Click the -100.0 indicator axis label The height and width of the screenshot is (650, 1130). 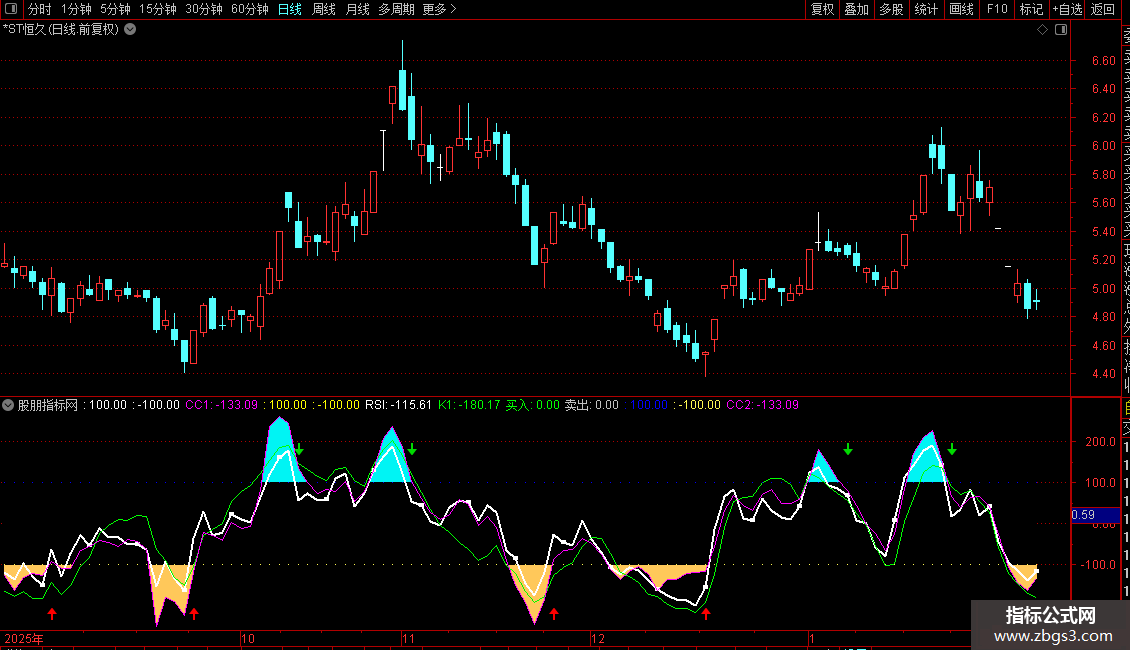tap(1098, 565)
